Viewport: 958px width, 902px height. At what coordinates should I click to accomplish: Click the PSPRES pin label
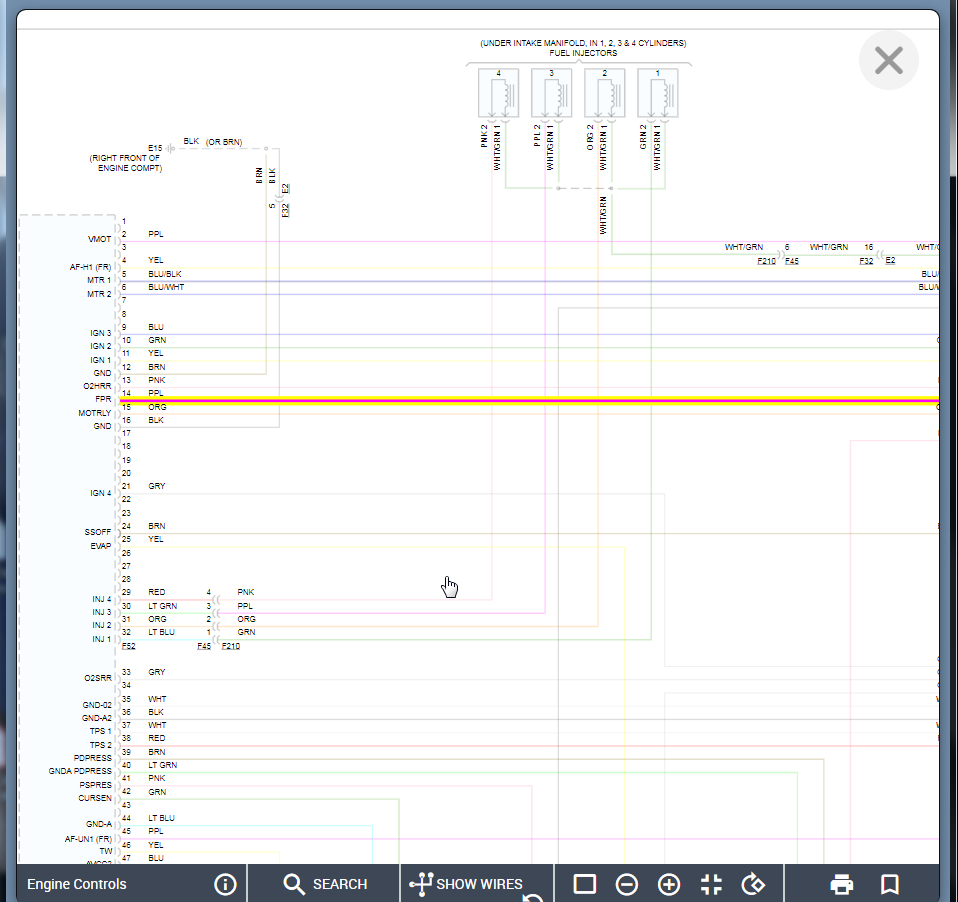[95, 785]
